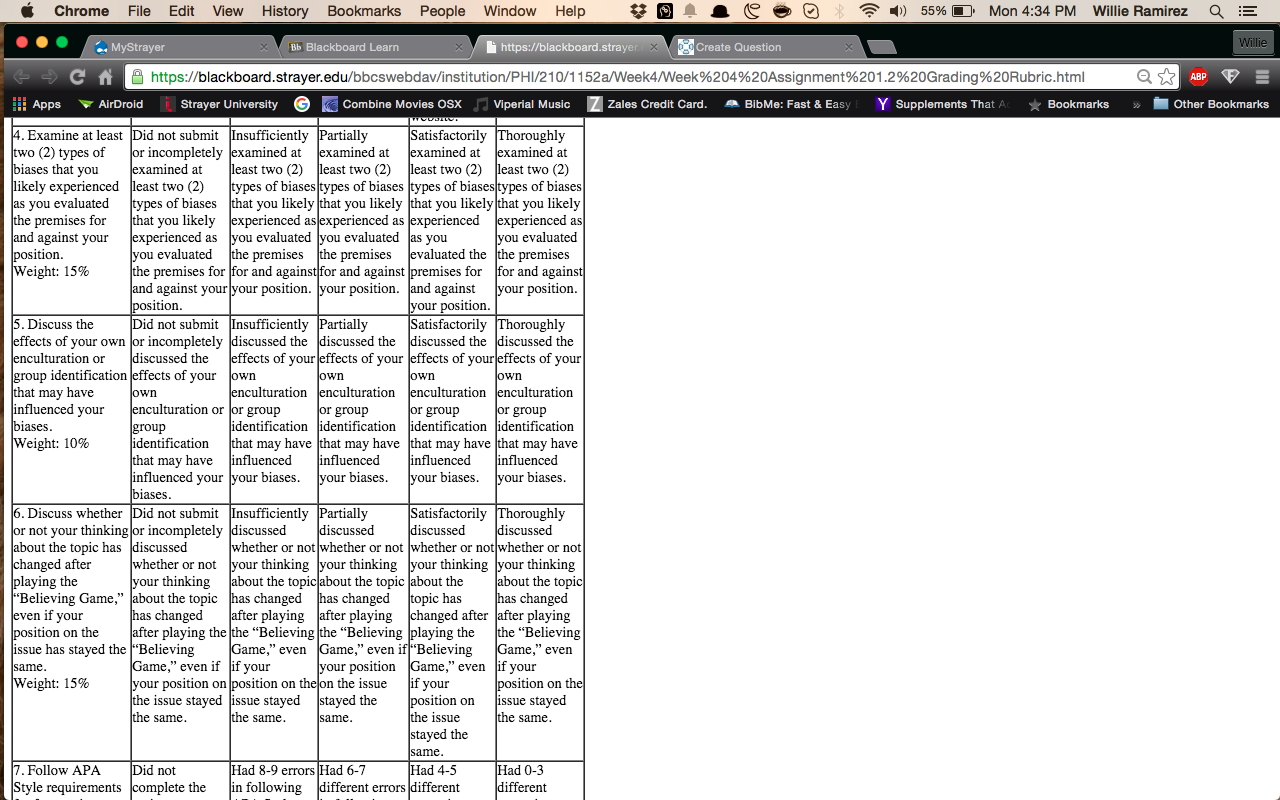This screenshot has width=1280, height=800.
Task: Open the Wi-Fi status menu
Action: pos(868,11)
